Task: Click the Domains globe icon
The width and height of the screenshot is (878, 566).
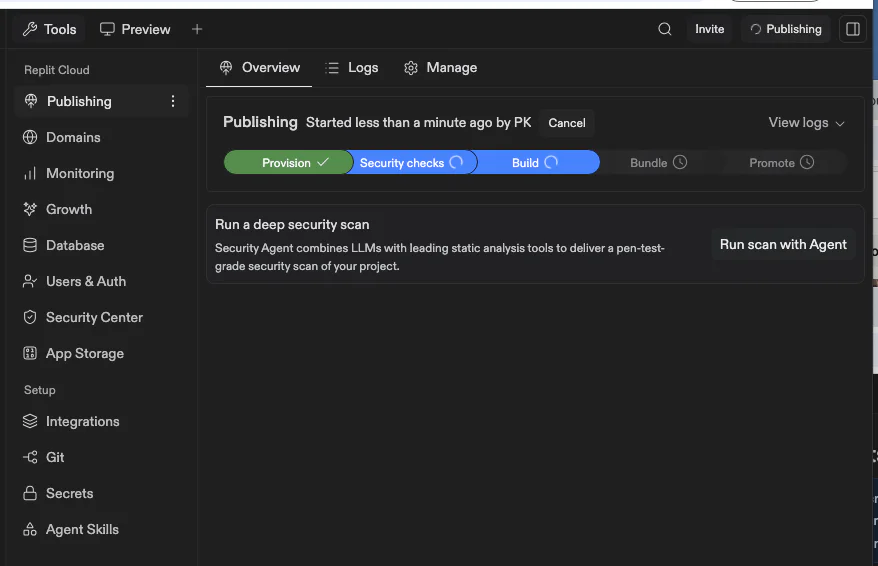Action: [x=30, y=137]
